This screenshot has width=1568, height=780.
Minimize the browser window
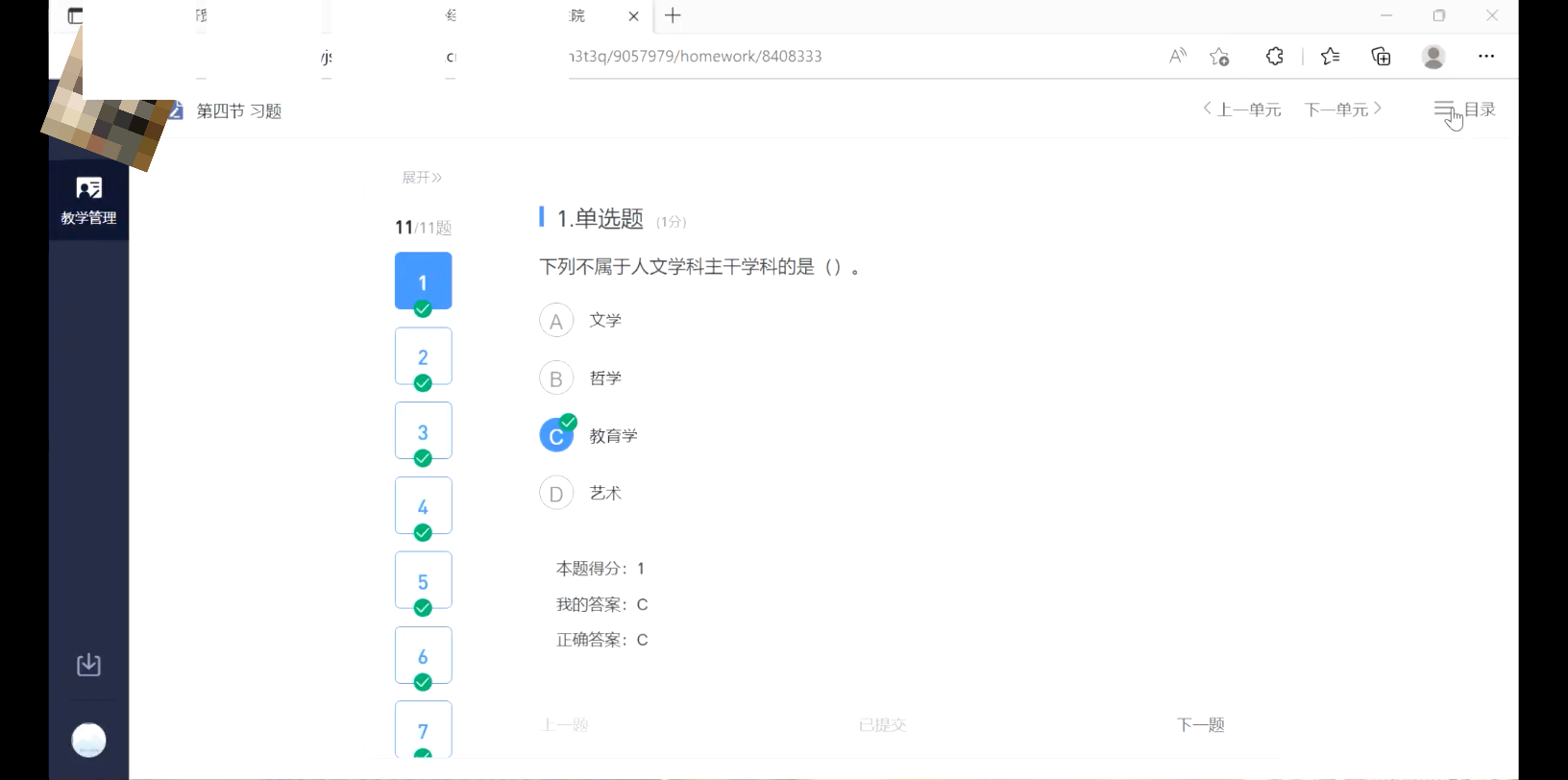(1386, 15)
